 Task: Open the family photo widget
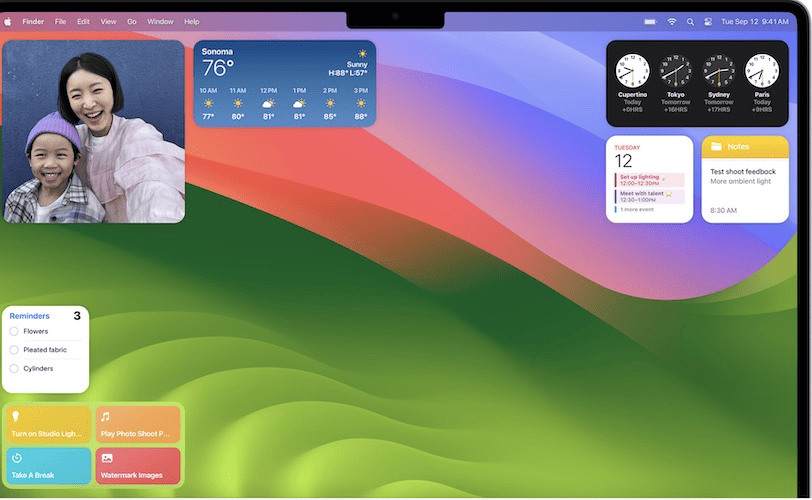(x=93, y=131)
